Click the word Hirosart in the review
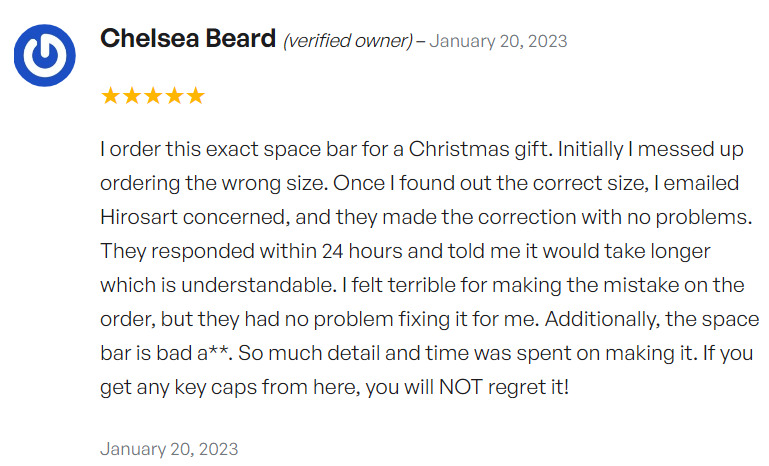The height and width of the screenshot is (466, 769). 139,217
